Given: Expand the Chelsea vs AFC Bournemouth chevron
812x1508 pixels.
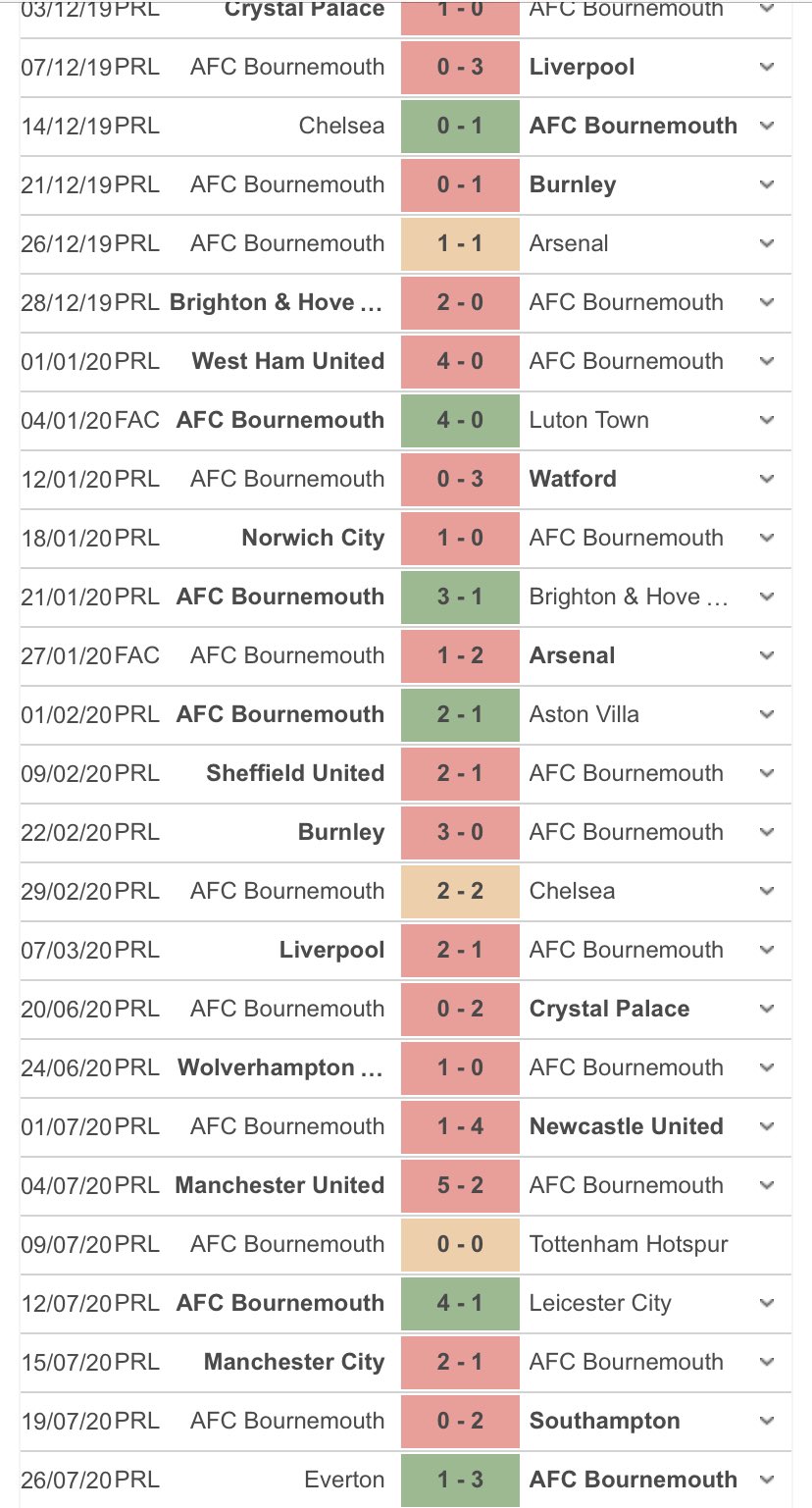Looking at the screenshot, I should (767, 127).
